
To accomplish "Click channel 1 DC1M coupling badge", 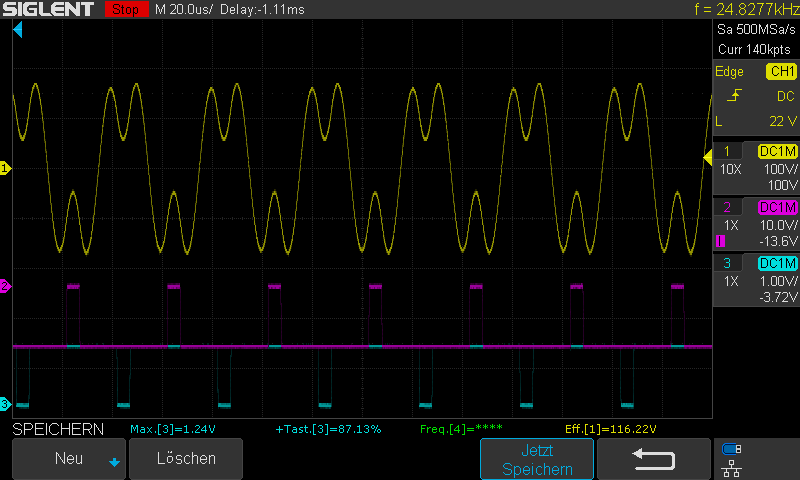I will [778, 151].
